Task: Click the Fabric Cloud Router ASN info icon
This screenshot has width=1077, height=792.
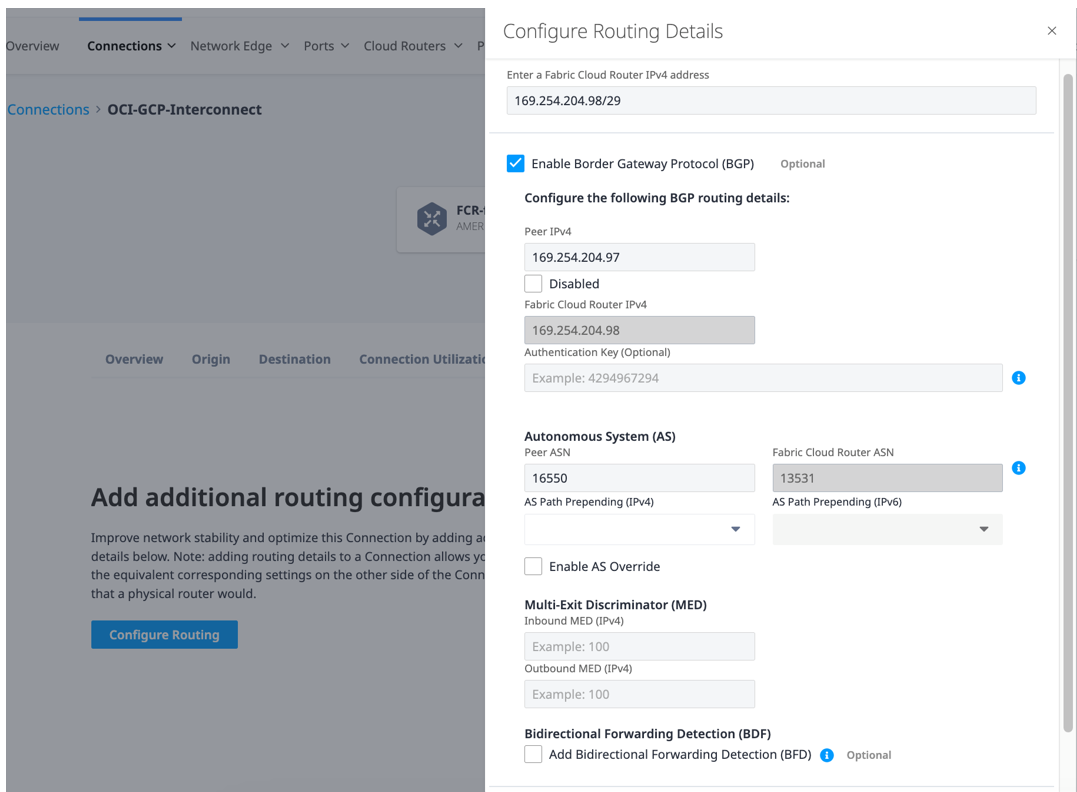Action: click(x=1018, y=468)
